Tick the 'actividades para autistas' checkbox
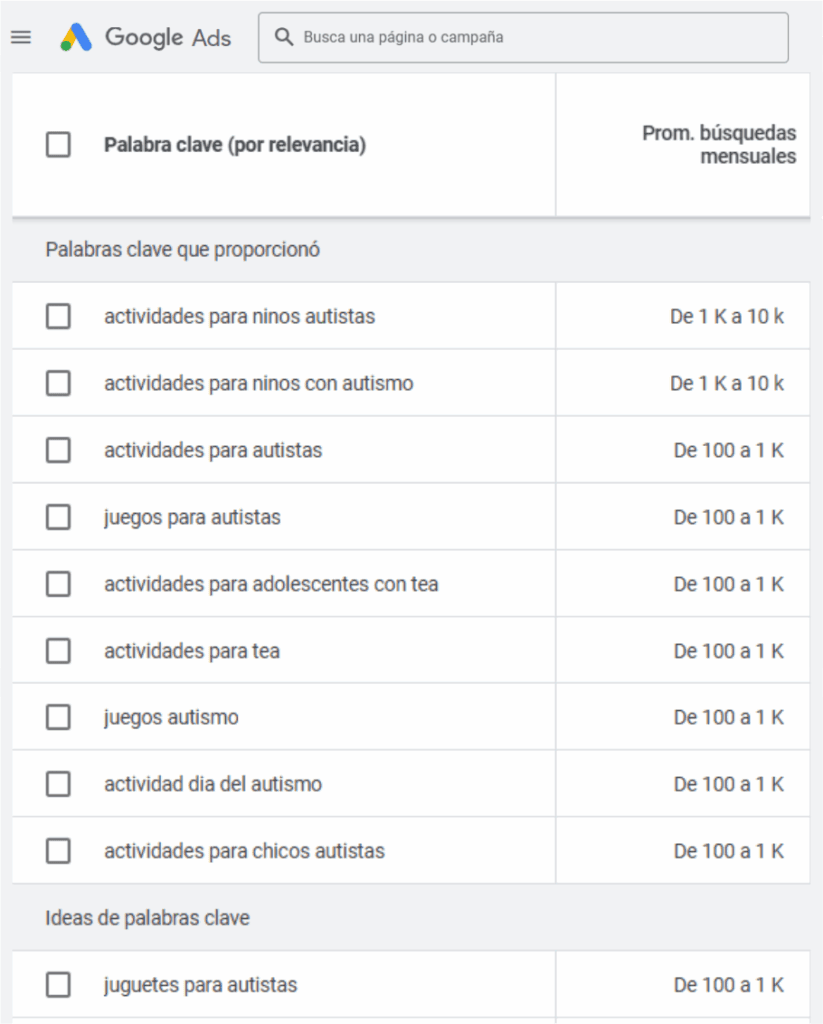 [x=58, y=450]
